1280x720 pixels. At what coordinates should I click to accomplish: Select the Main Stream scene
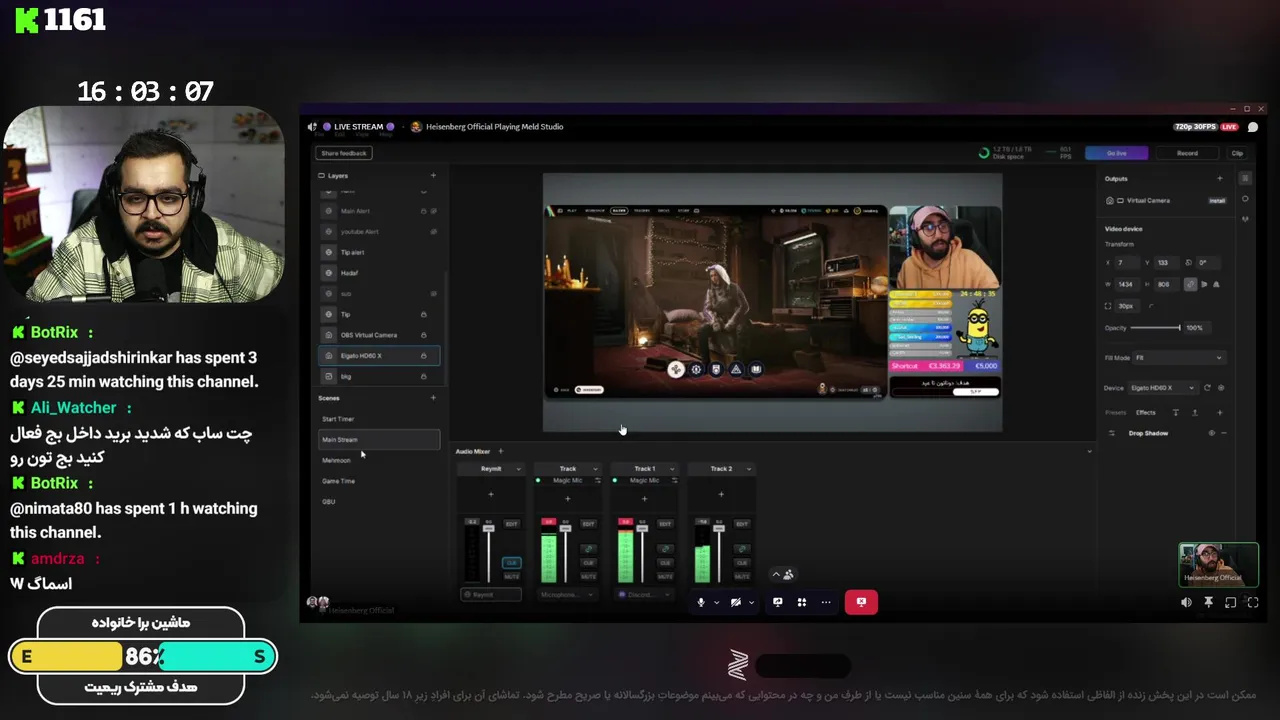379,440
